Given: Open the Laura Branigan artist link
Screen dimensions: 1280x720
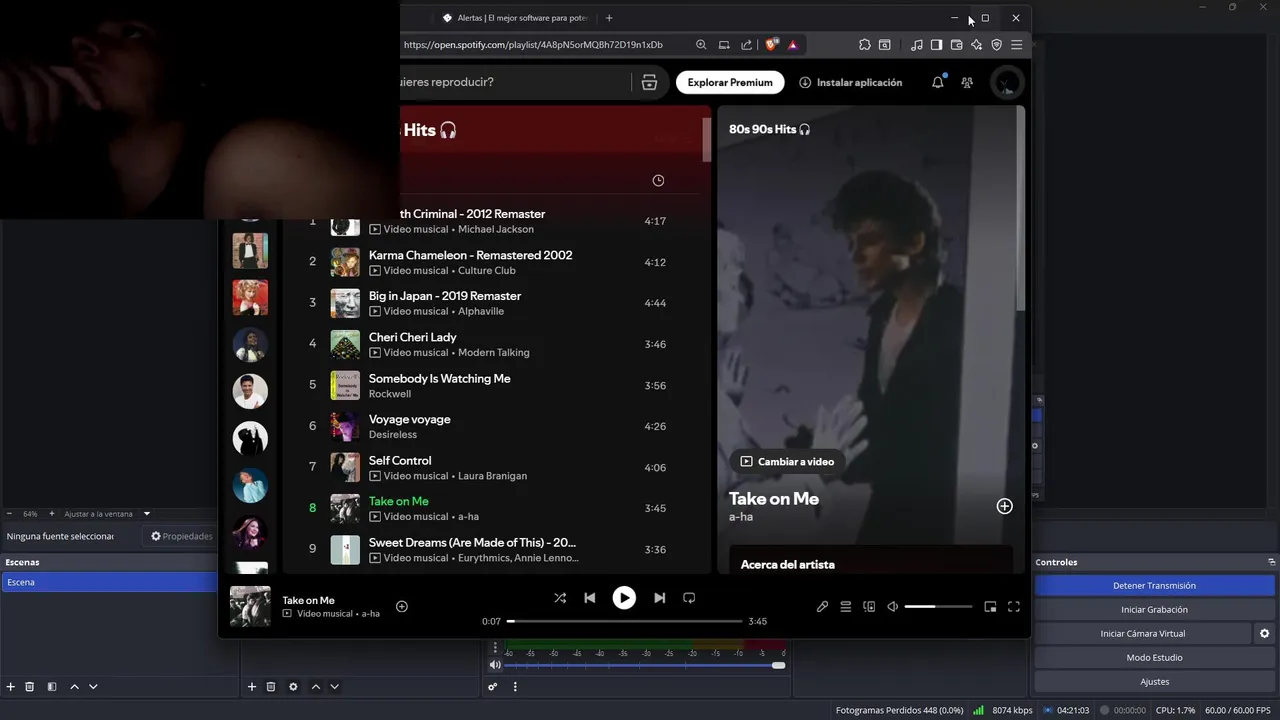Looking at the screenshot, I should pos(492,475).
